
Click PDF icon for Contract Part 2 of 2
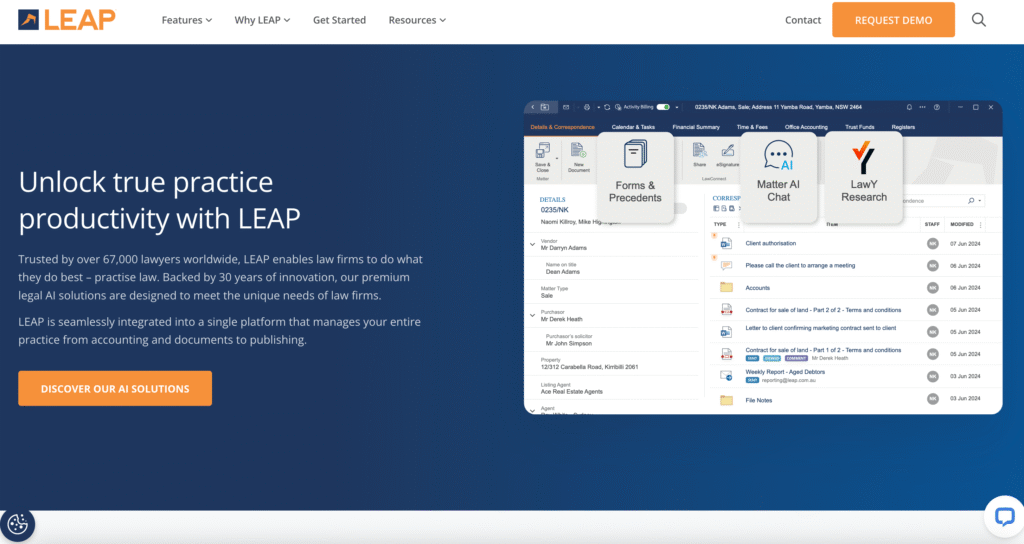point(726,310)
